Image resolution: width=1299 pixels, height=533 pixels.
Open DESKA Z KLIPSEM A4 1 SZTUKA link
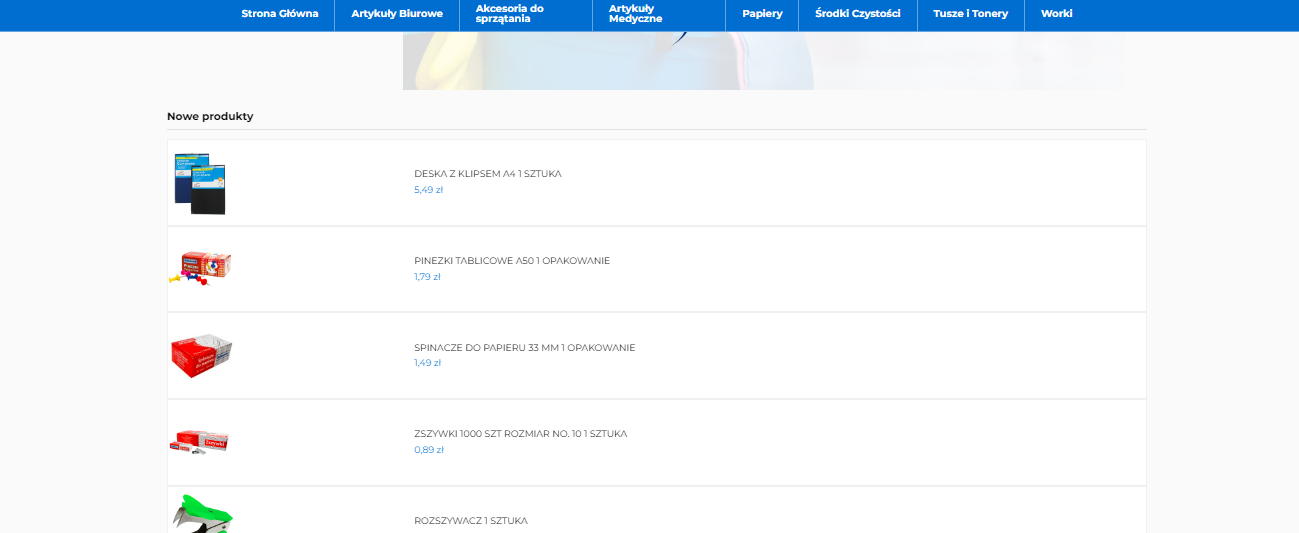(488, 174)
